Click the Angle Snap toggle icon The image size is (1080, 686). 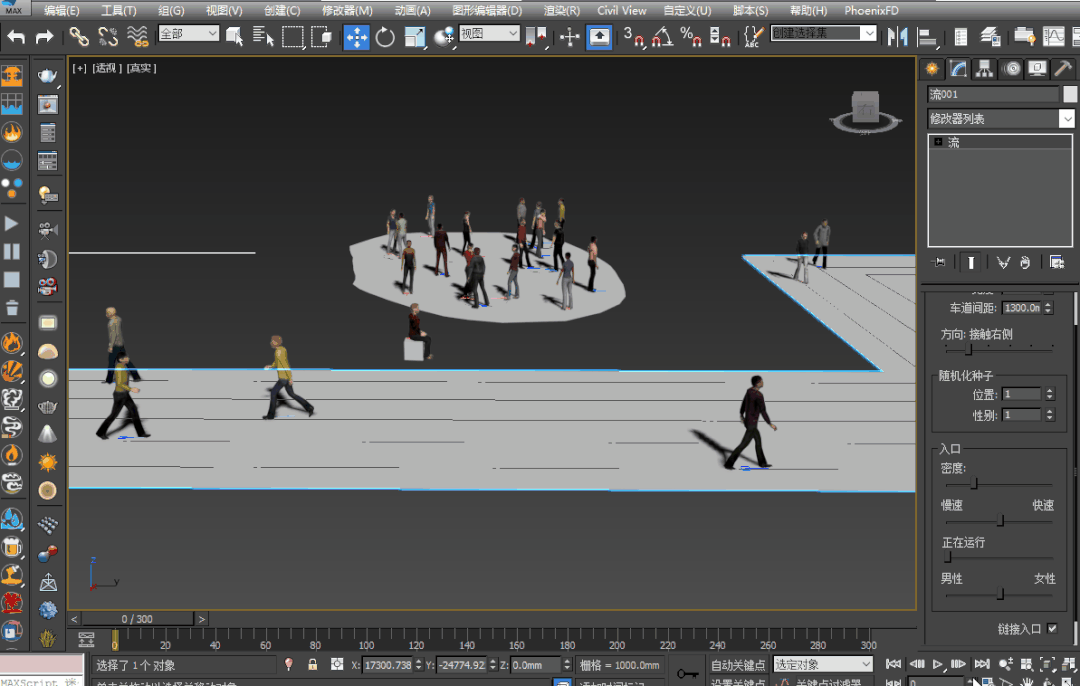click(x=662, y=38)
